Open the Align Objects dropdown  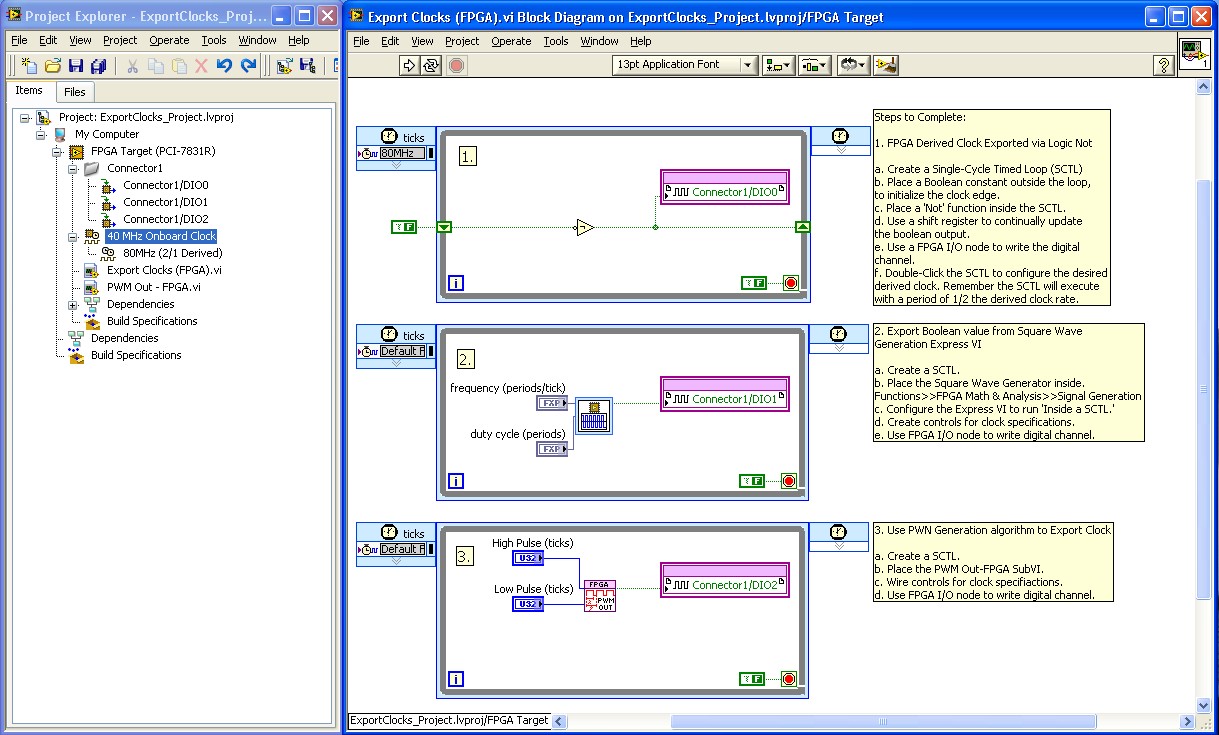coord(778,65)
